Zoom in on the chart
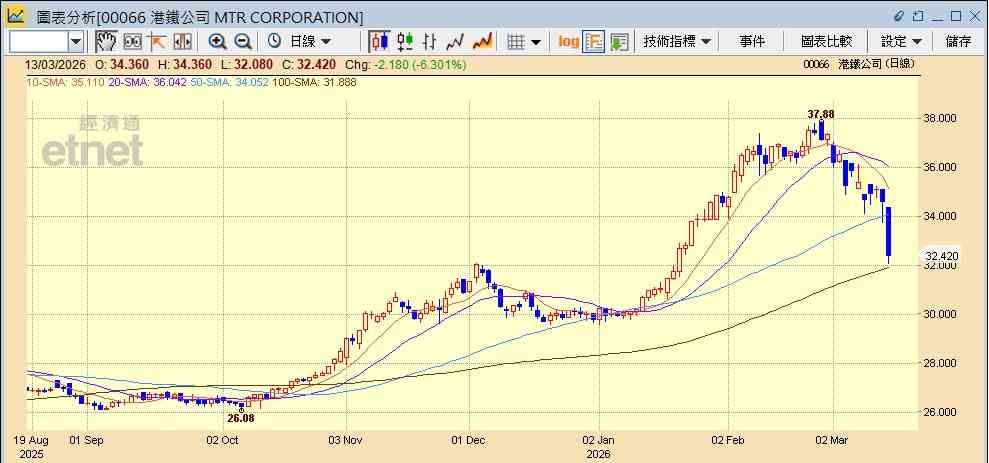The width and height of the screenshot is (989, 463). 218,42
